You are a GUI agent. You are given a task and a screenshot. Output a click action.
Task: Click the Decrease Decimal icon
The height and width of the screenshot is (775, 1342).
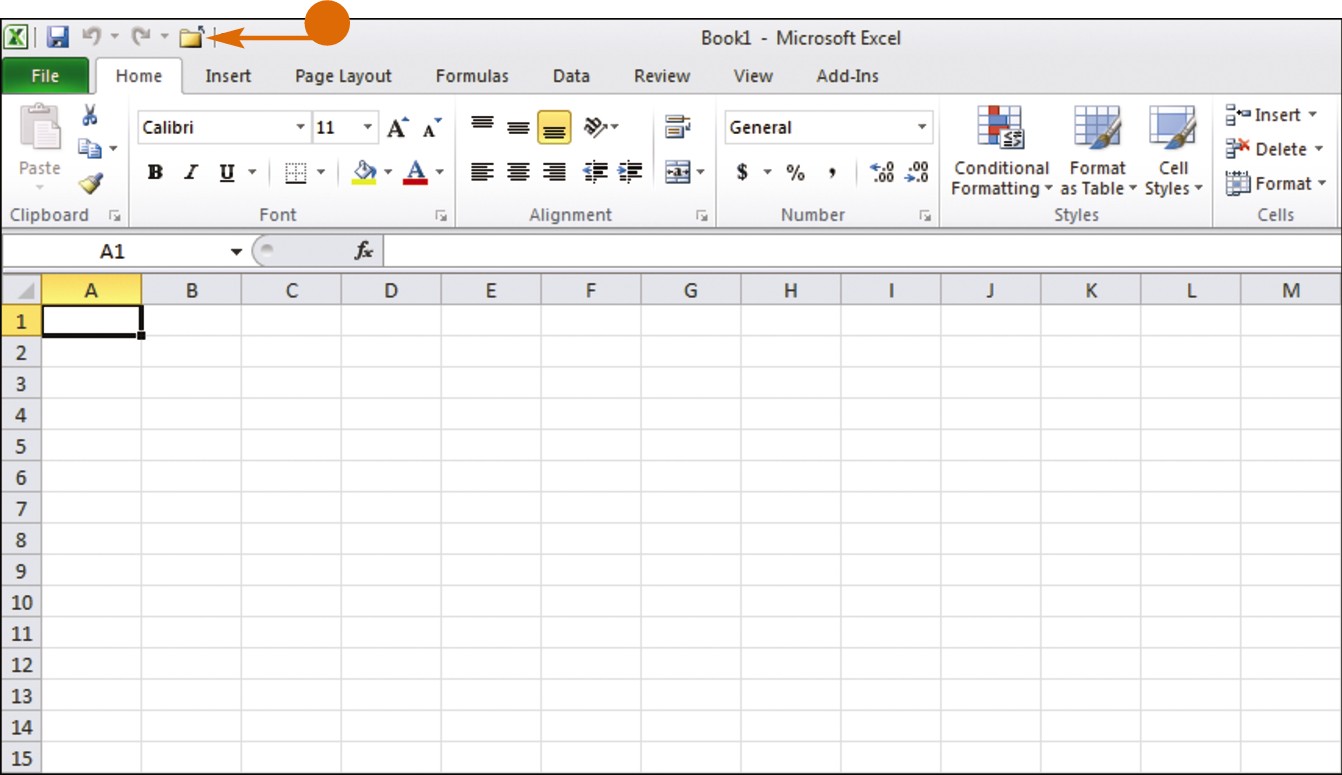point(916,172)
